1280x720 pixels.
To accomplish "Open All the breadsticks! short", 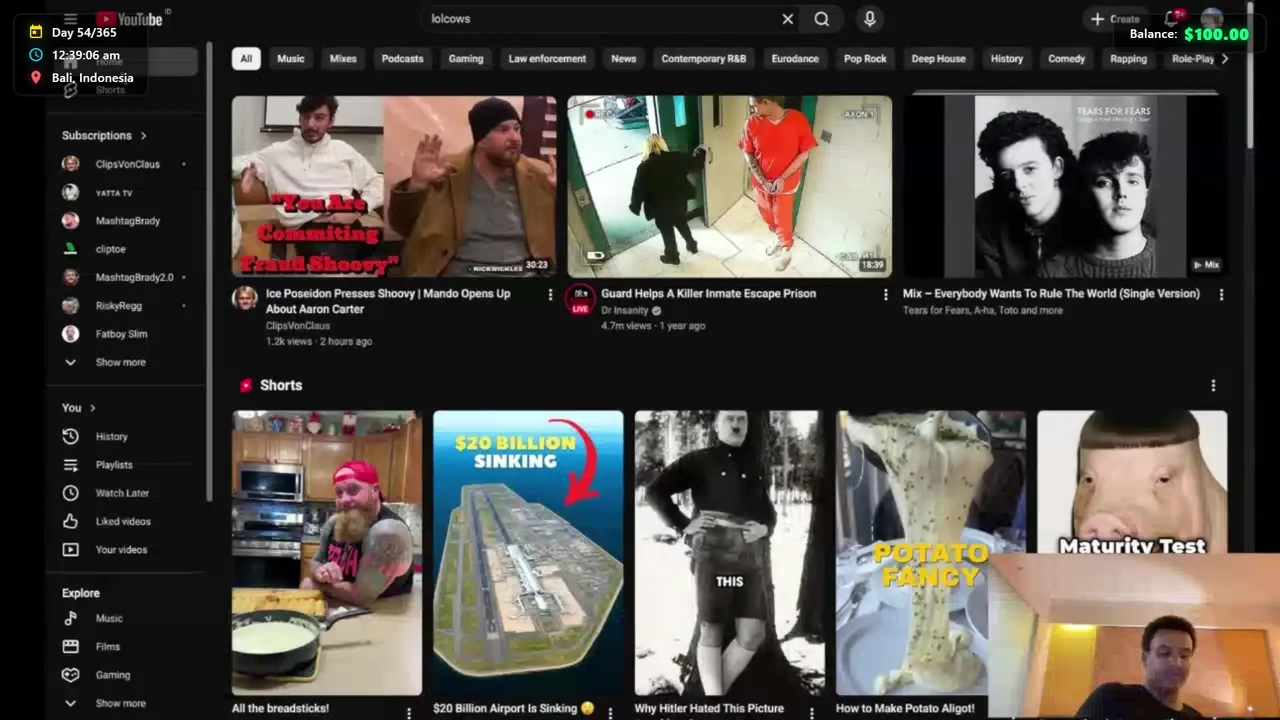I will pyautogui.click(x=327, y=552).
